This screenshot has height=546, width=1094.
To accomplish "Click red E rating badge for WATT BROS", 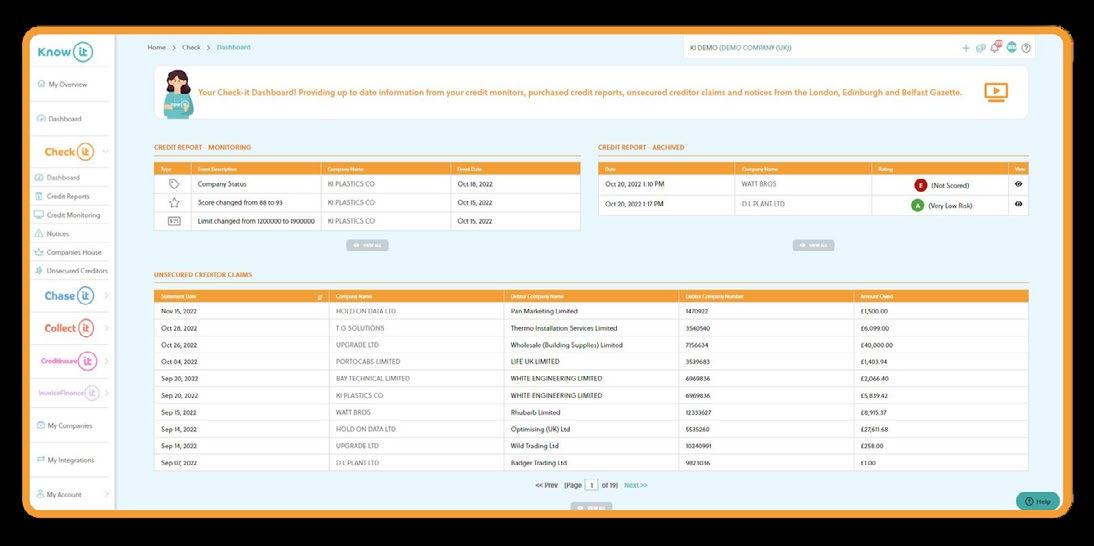I will [x=920, y=185].
